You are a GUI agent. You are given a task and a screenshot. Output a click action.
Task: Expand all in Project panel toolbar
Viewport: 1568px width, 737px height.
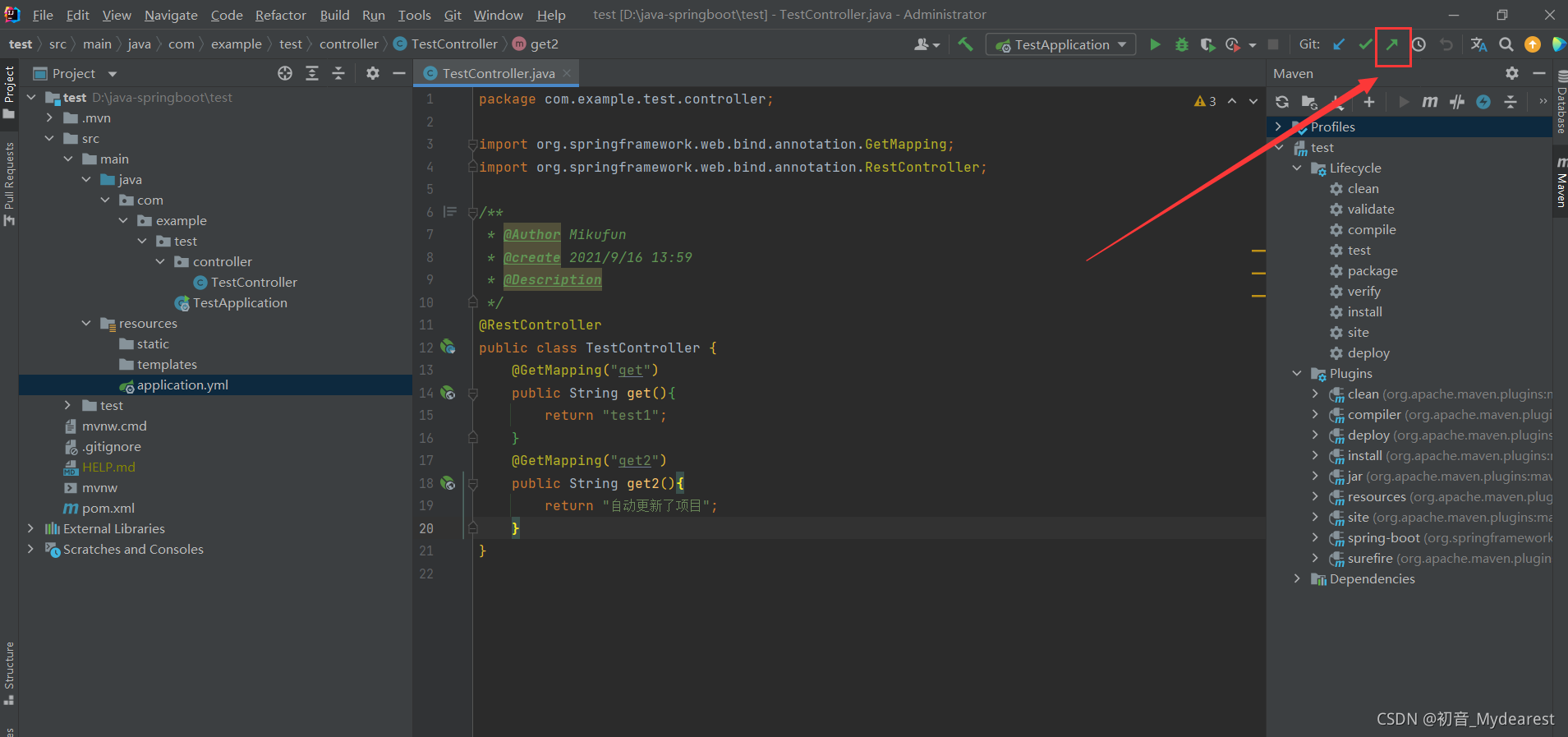pos(312,73)
